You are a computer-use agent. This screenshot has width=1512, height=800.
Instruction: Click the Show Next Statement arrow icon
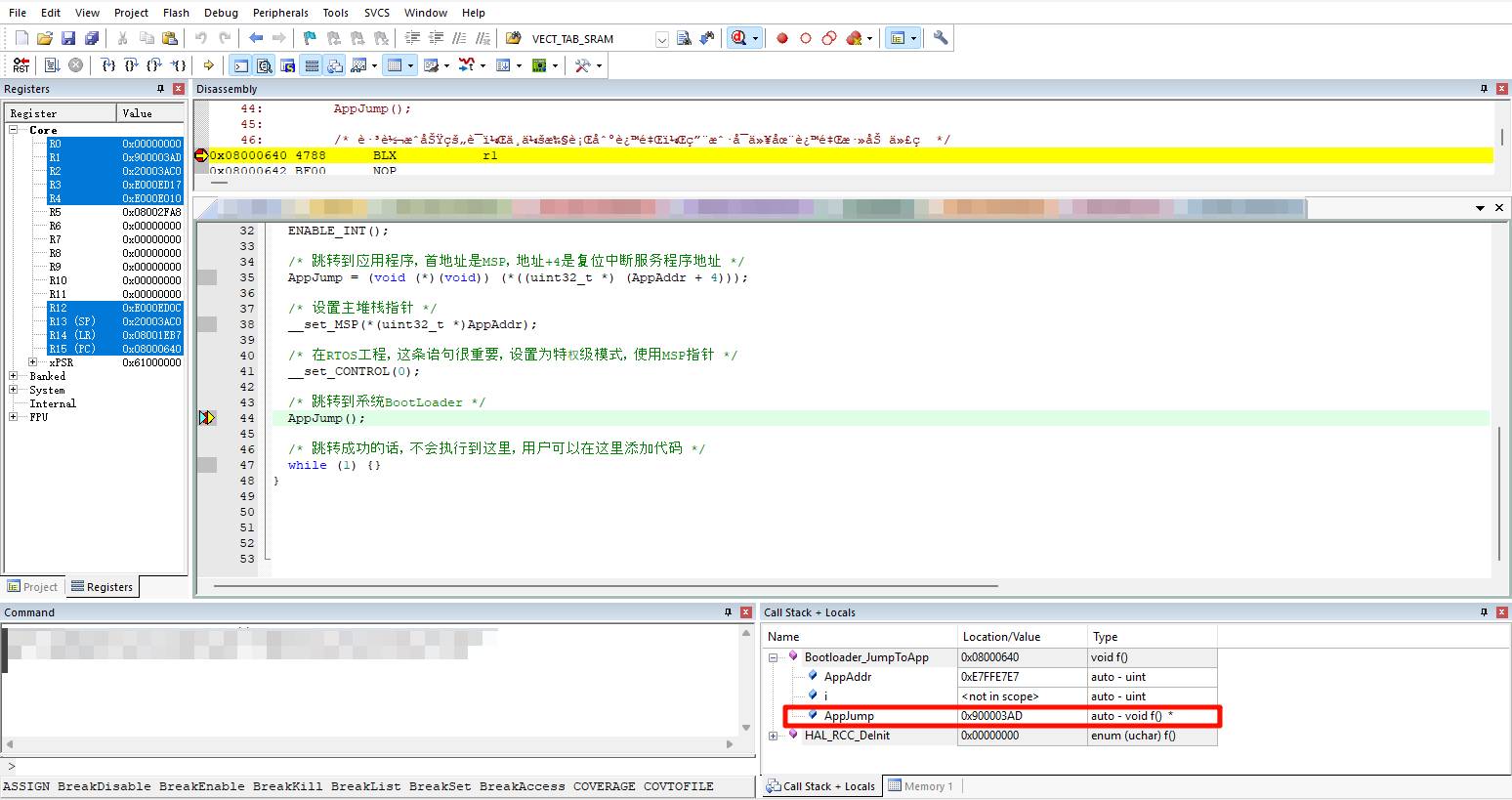(x=208, y=65)
